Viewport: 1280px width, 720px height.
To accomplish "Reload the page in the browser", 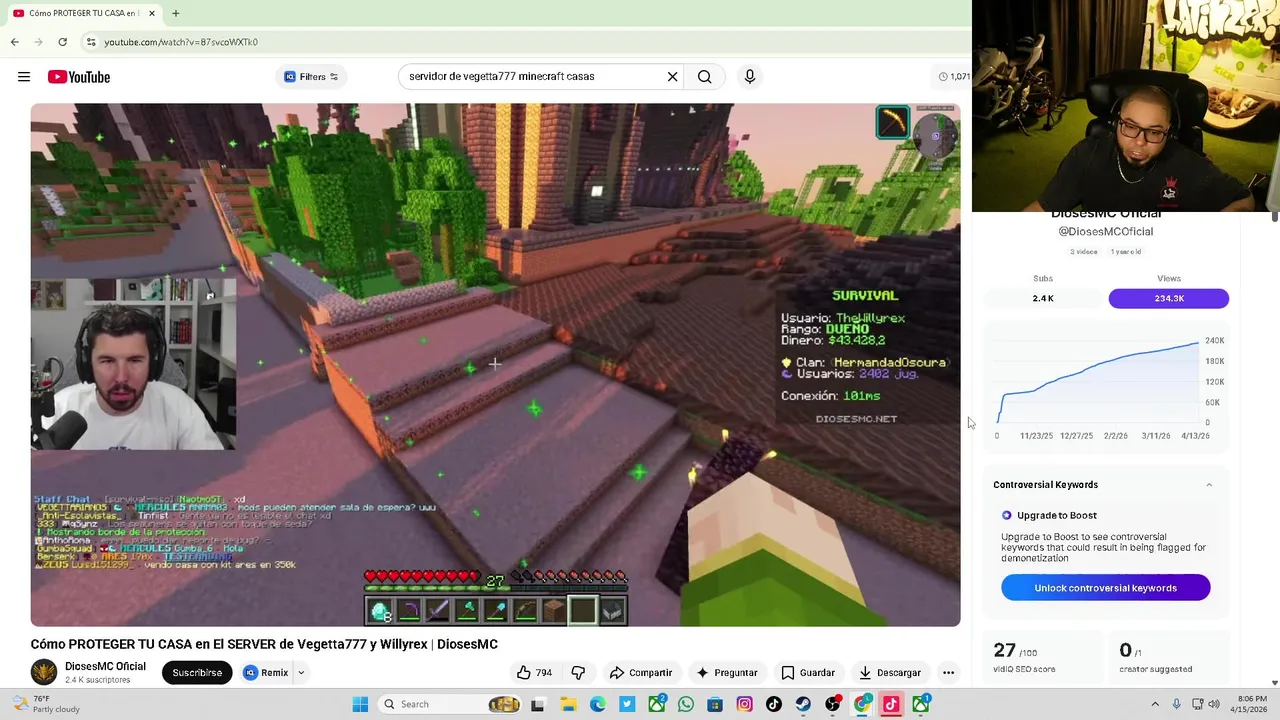I will [62, 42].
